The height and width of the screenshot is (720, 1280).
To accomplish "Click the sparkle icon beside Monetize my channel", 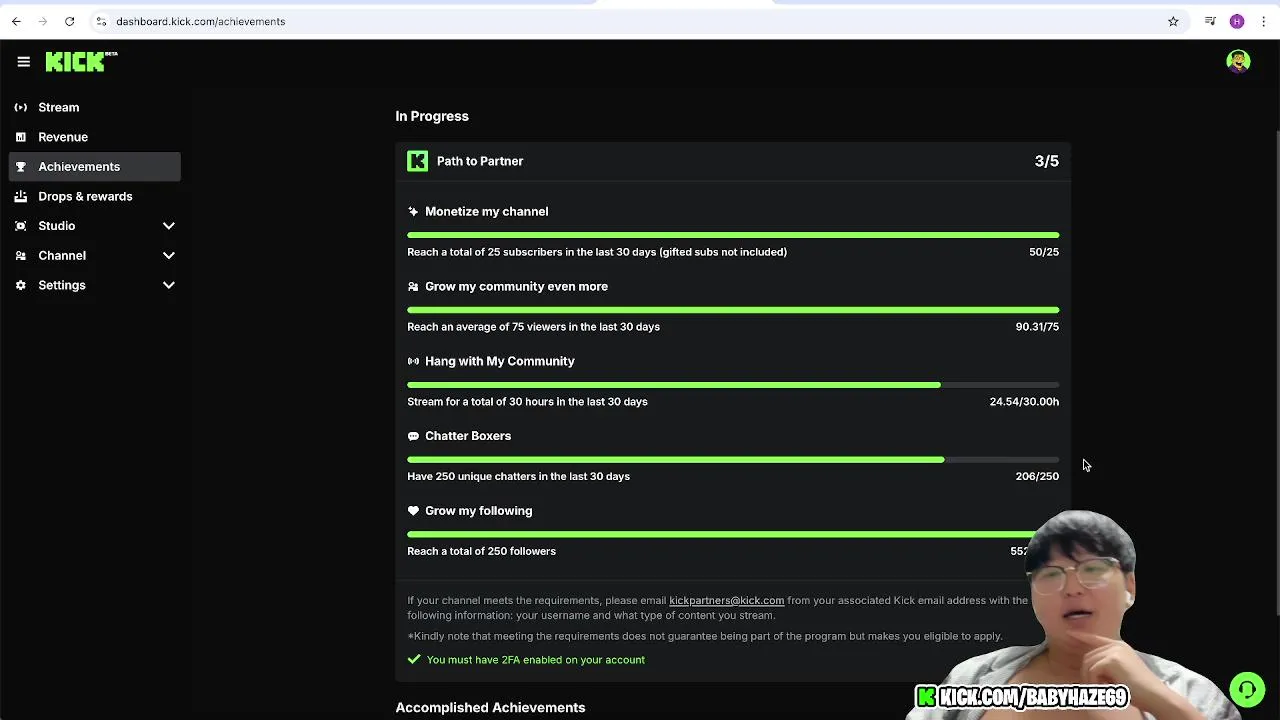I will point(413,212).
